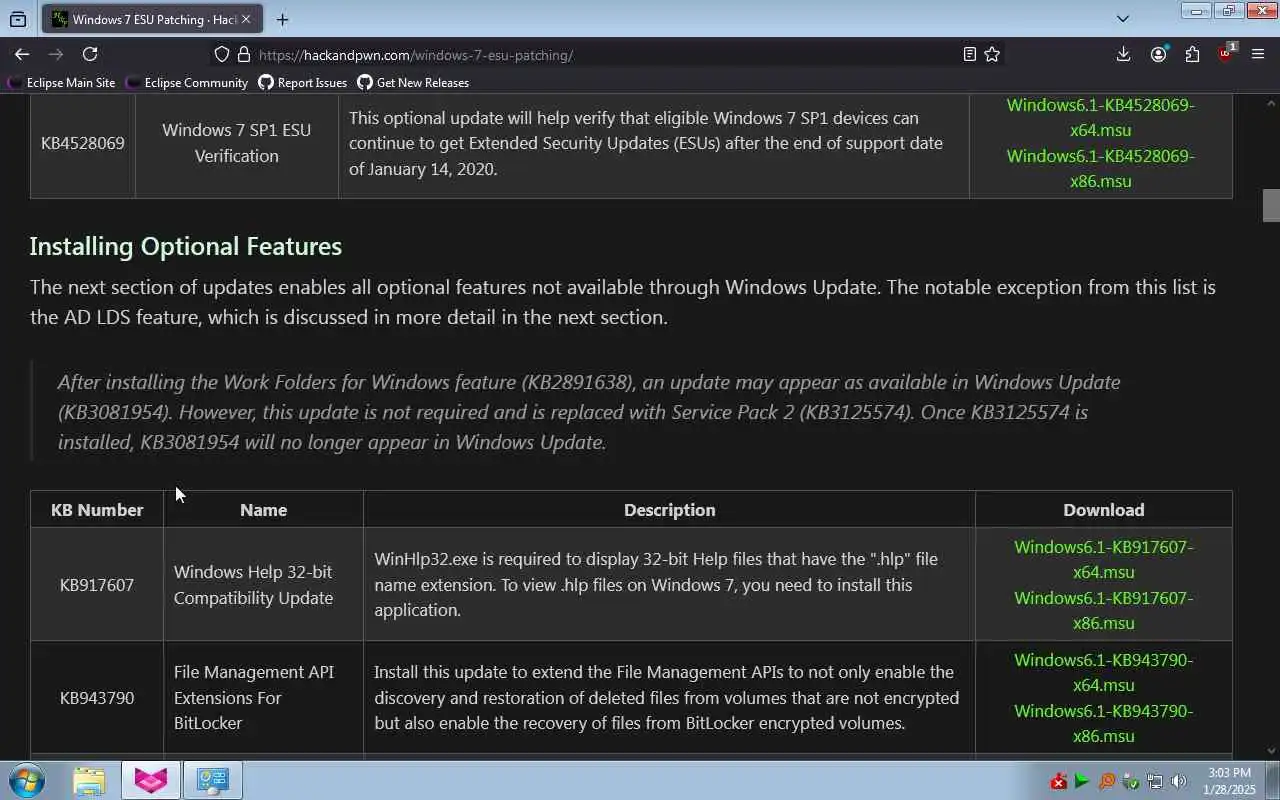Click the KB Number column header
Image resolution: width=1280 pixels, height=800 pixels.
(97, 510)
